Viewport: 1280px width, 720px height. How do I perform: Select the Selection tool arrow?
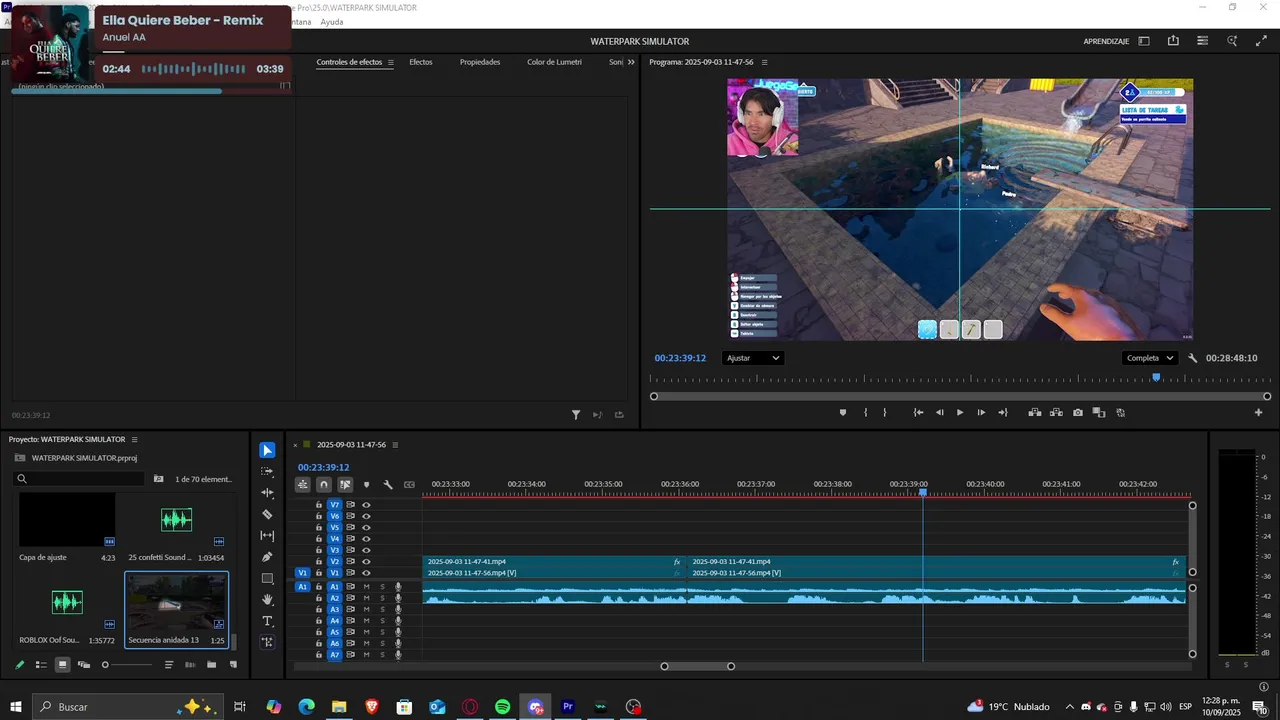coord(267,450)
